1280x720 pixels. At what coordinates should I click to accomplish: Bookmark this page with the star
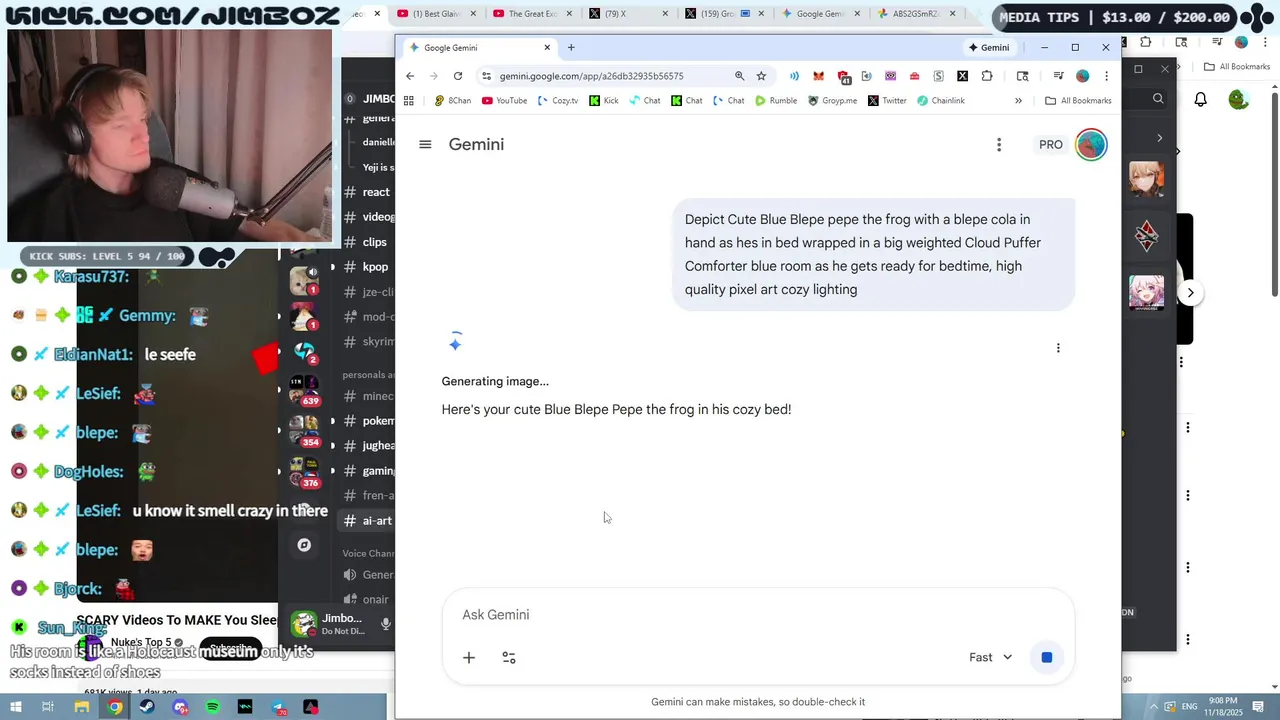click(761, 76)
